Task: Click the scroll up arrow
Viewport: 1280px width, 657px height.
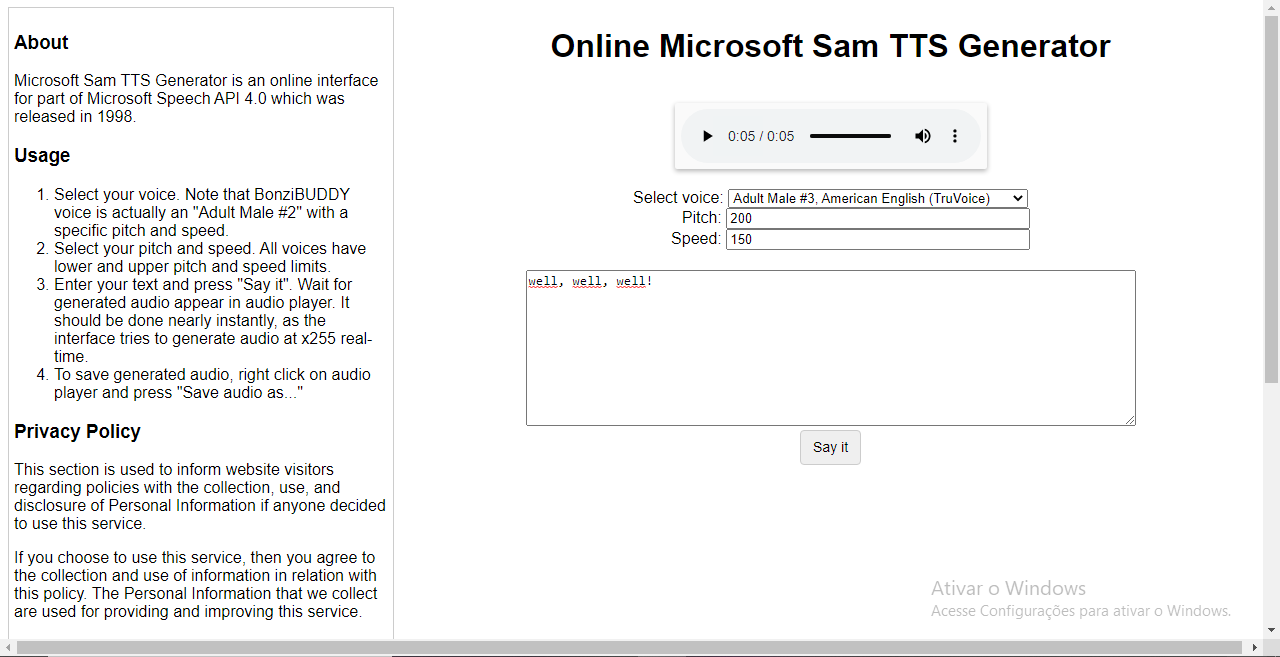Action: click(x=1271, y=8)
